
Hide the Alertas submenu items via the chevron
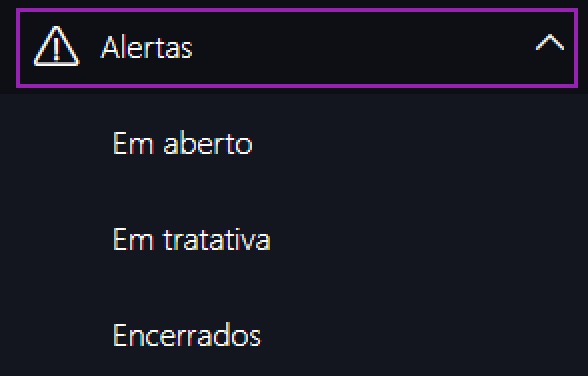549,42
